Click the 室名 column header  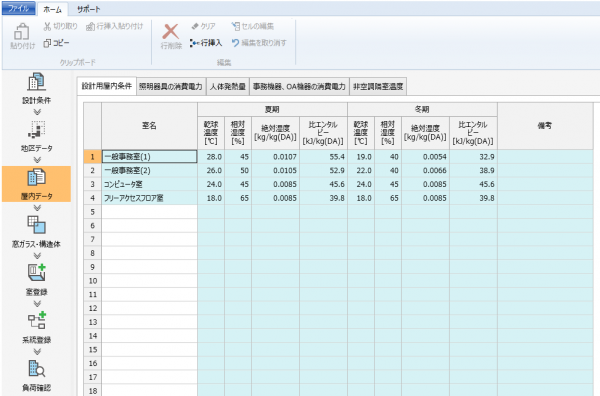coord(149,125)
